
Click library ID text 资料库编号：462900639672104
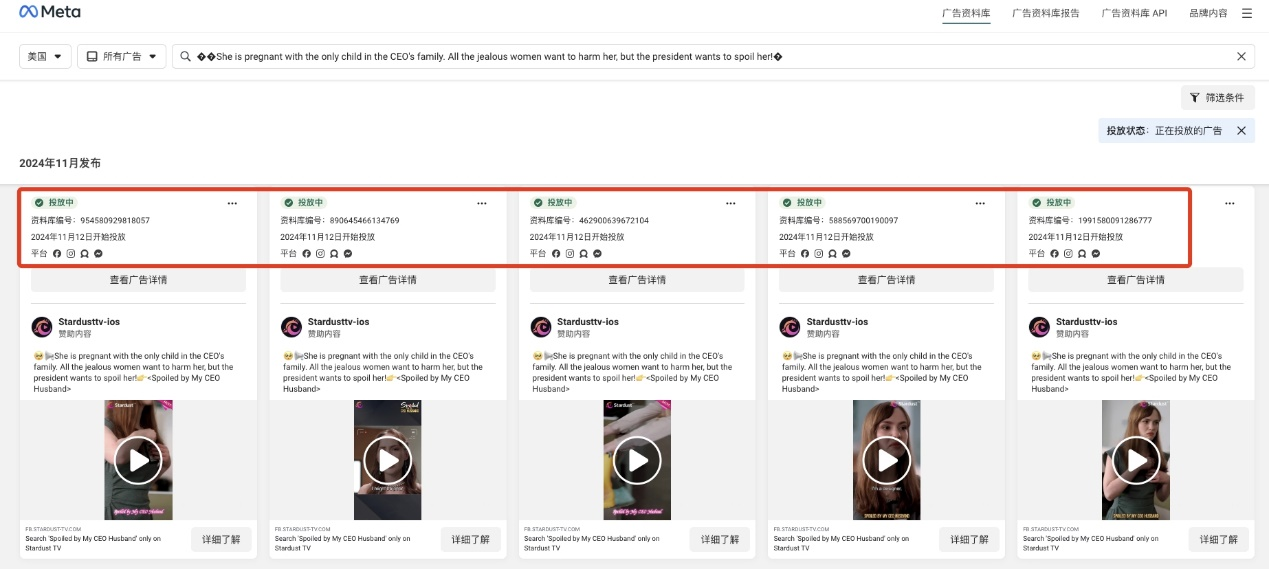589,220
